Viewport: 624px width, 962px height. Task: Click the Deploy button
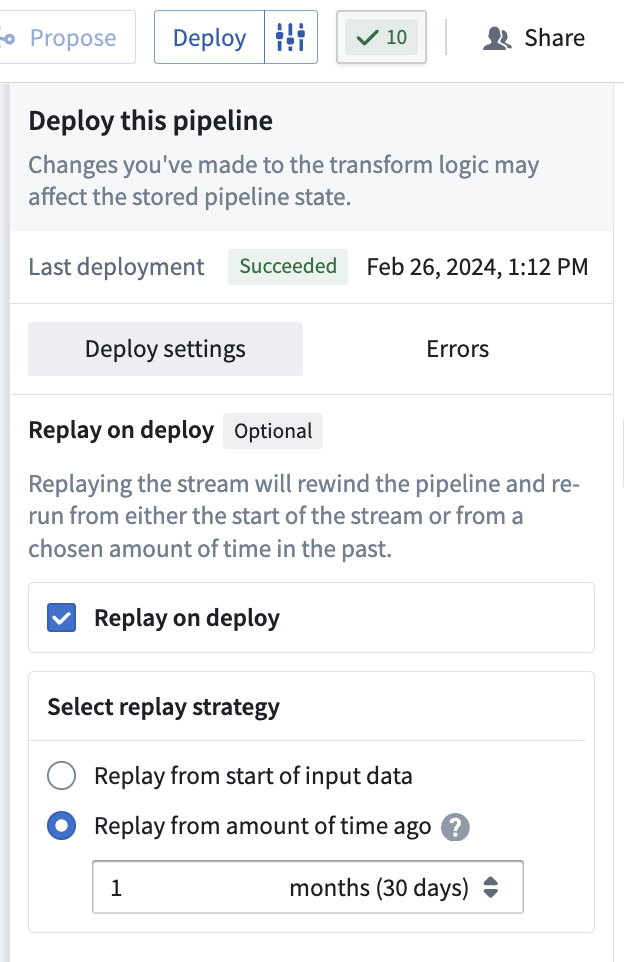209,37
